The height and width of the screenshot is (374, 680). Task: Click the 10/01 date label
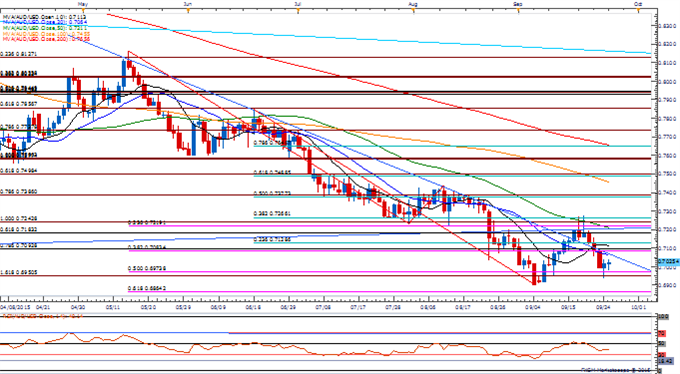(x=638, y=306)
